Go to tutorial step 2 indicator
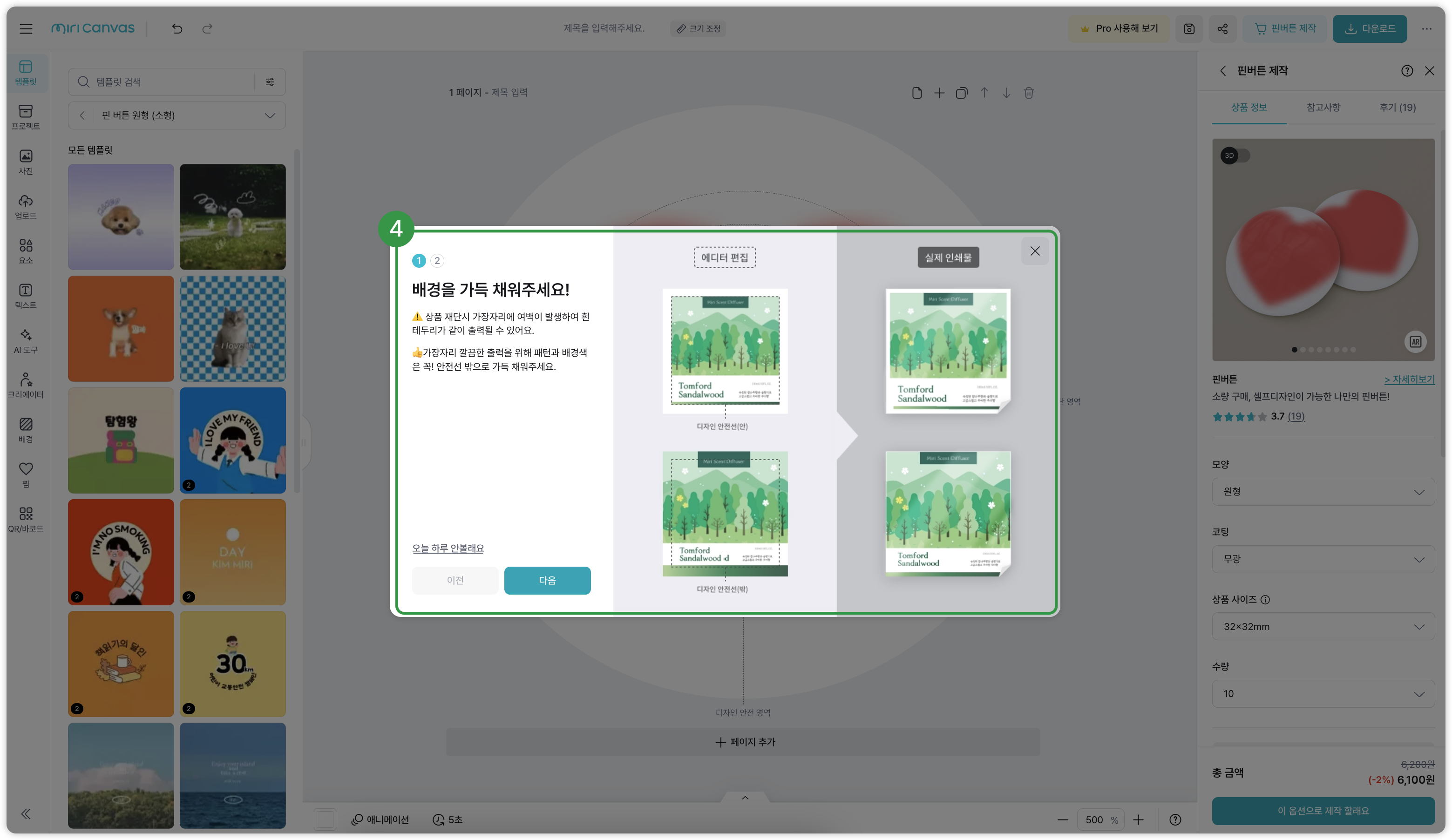 click(x=437, y=260)
